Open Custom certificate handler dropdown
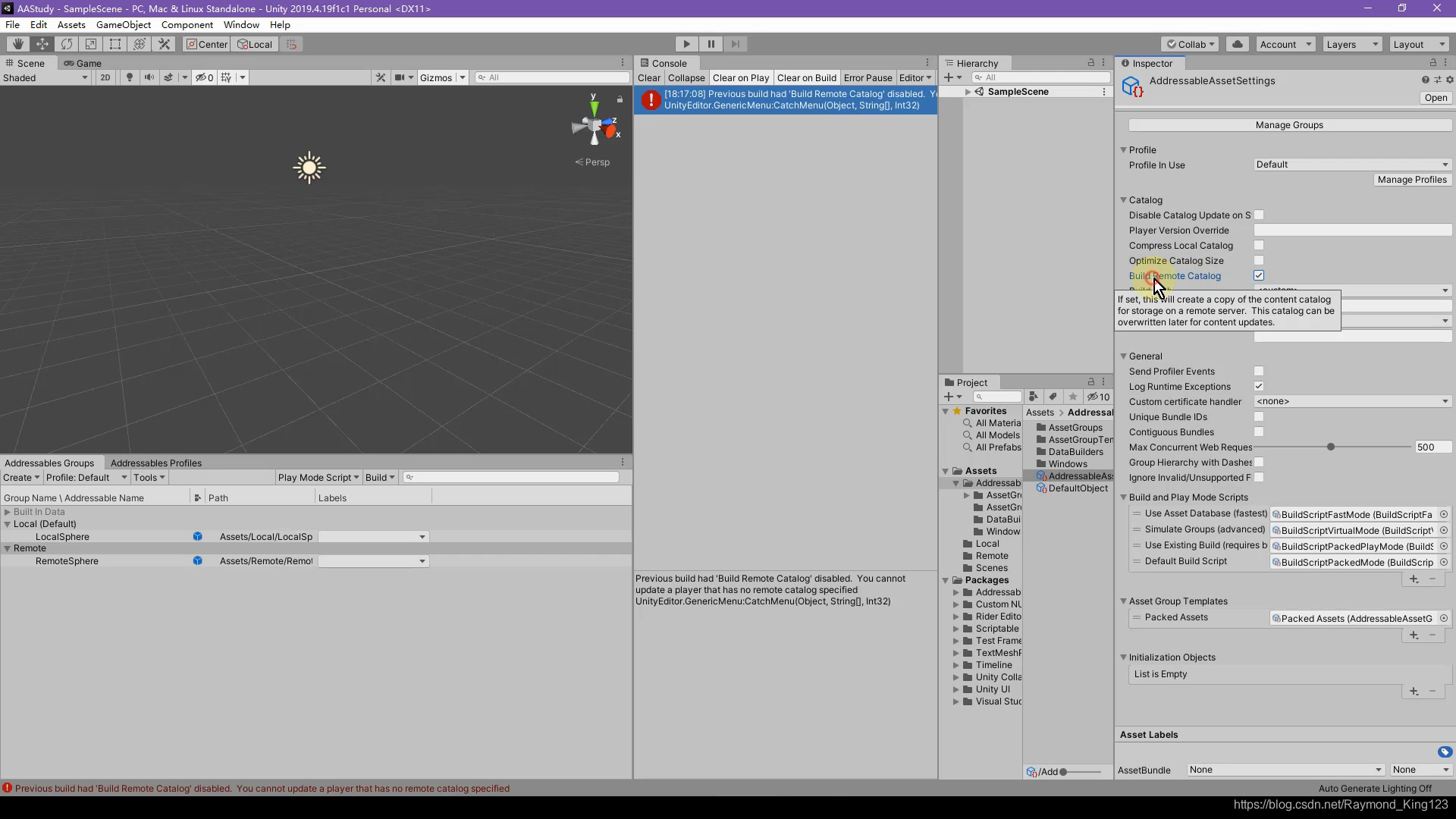Screen dimensions: 1456x819 [x=1352, y=401]
